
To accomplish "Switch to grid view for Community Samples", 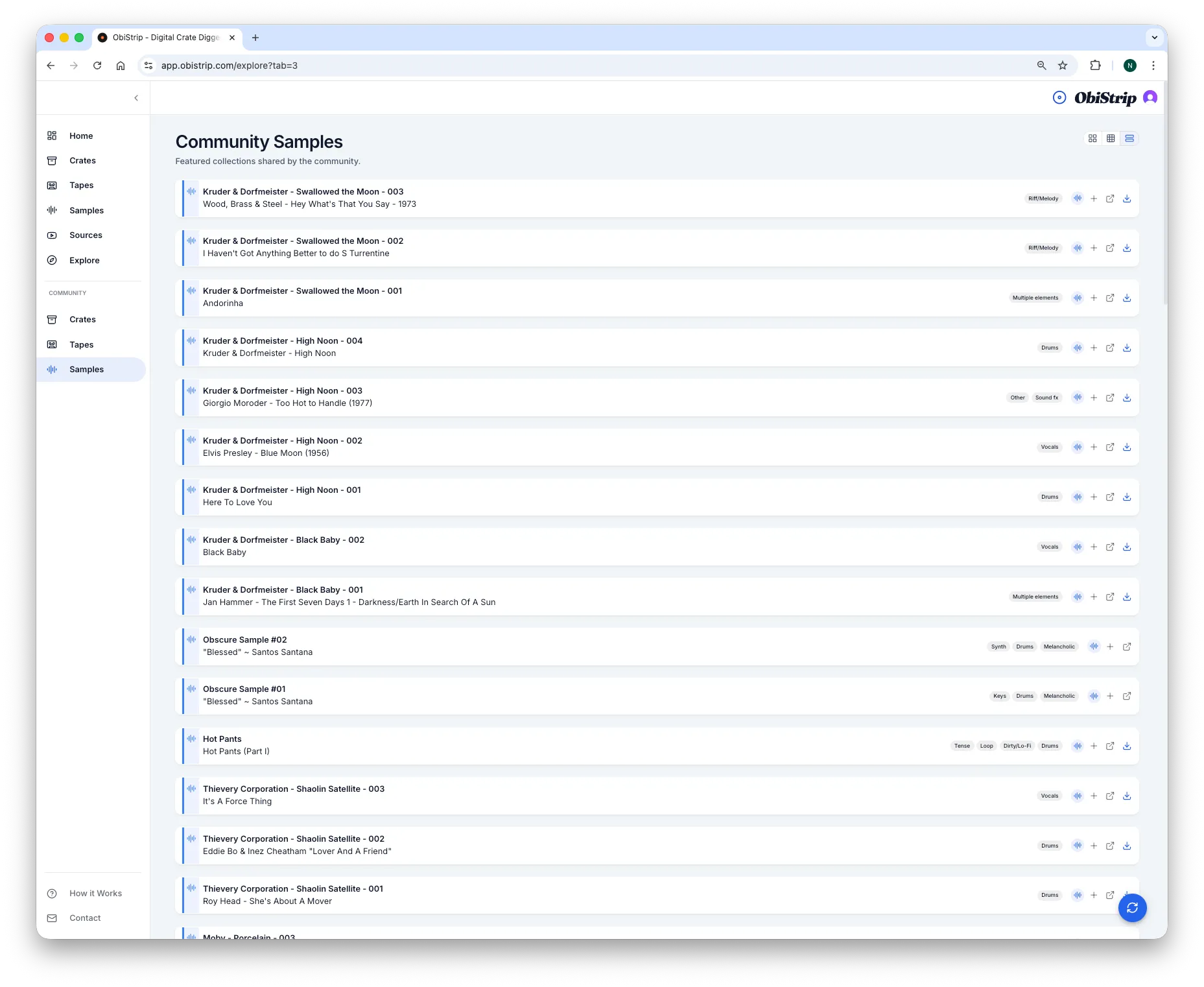I will click(x=1094, y=138).
